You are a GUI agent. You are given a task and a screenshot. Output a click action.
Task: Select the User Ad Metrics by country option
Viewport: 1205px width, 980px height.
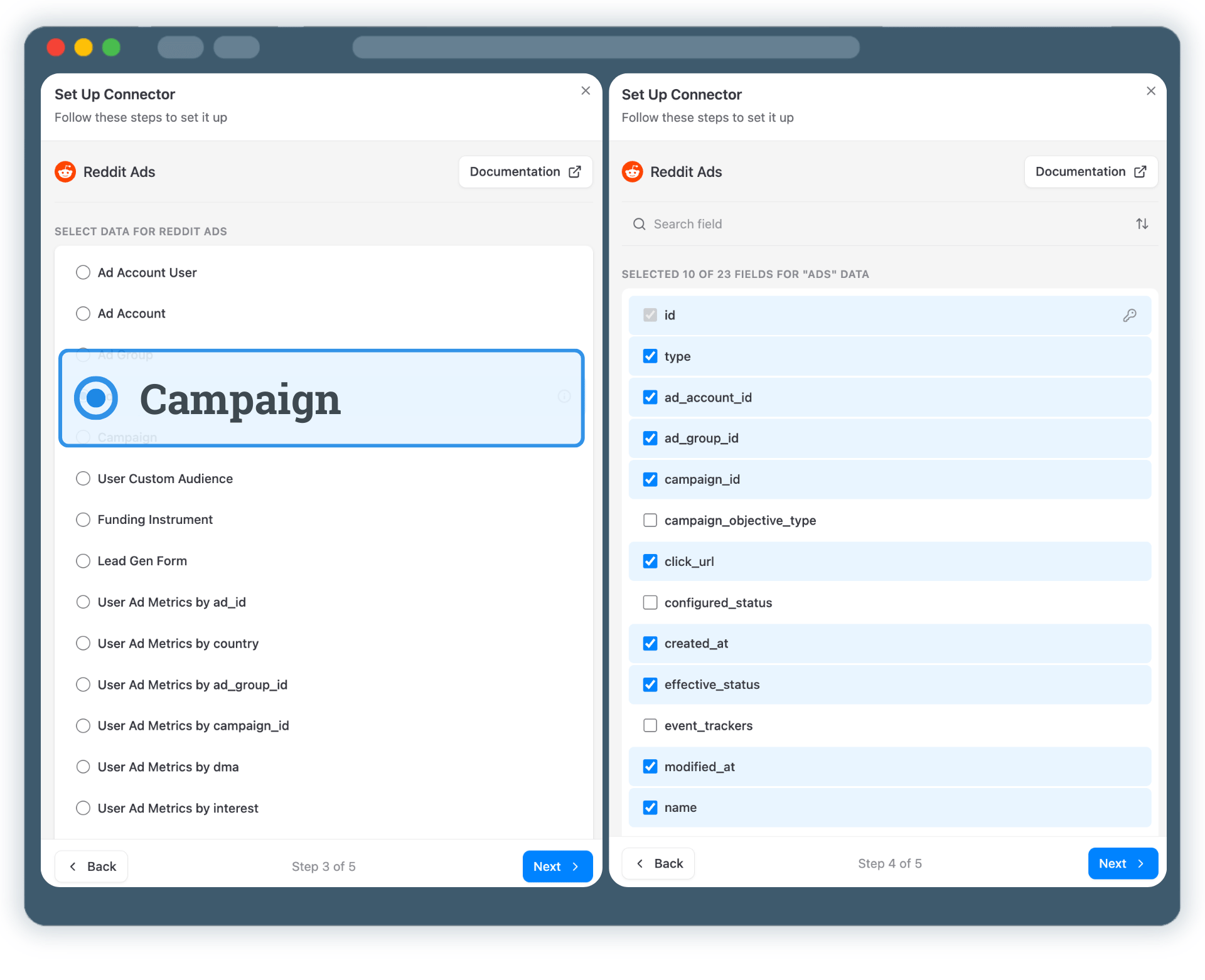tap(83, 643)
